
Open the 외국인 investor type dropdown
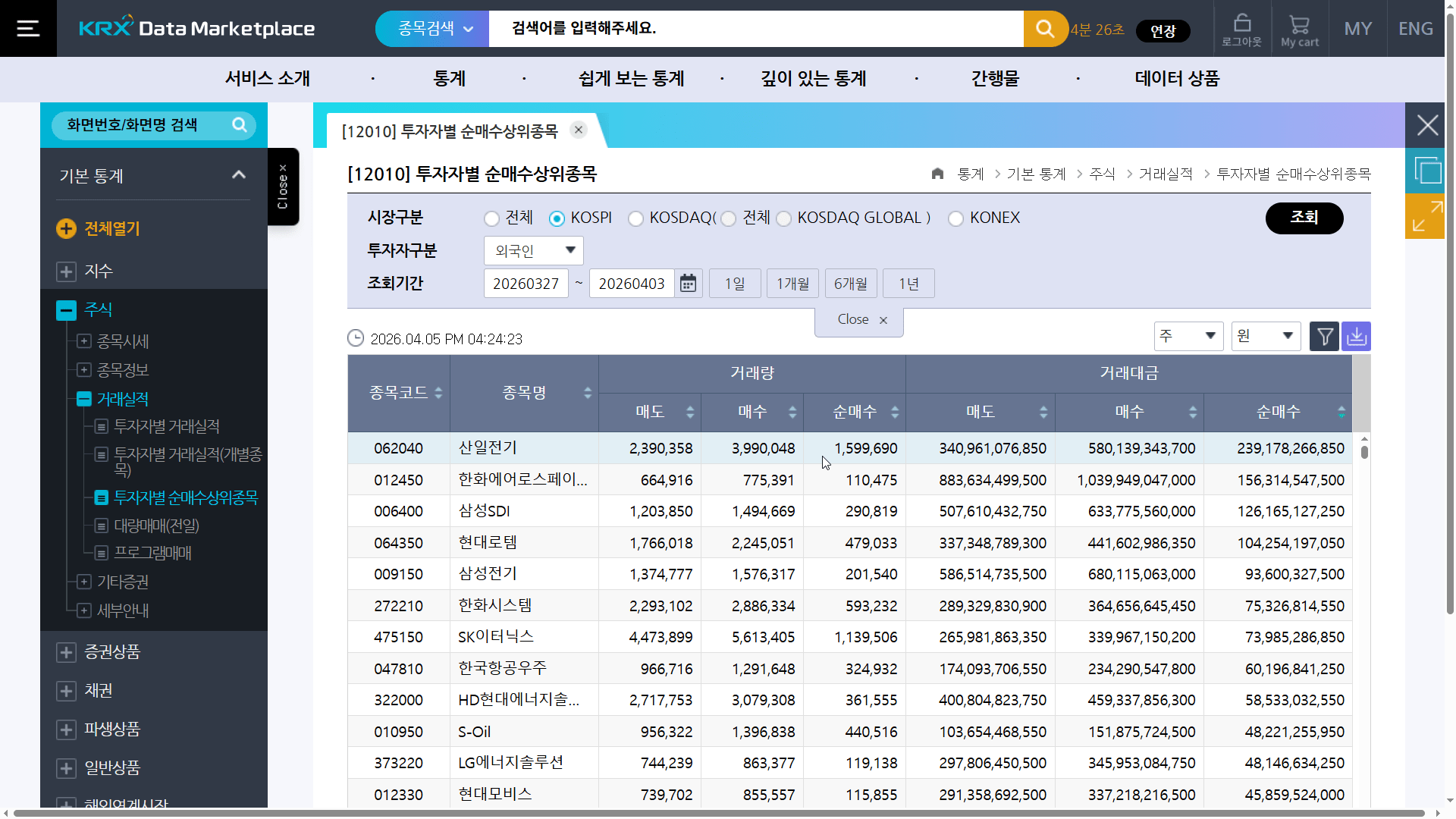(x=533, y=250)
